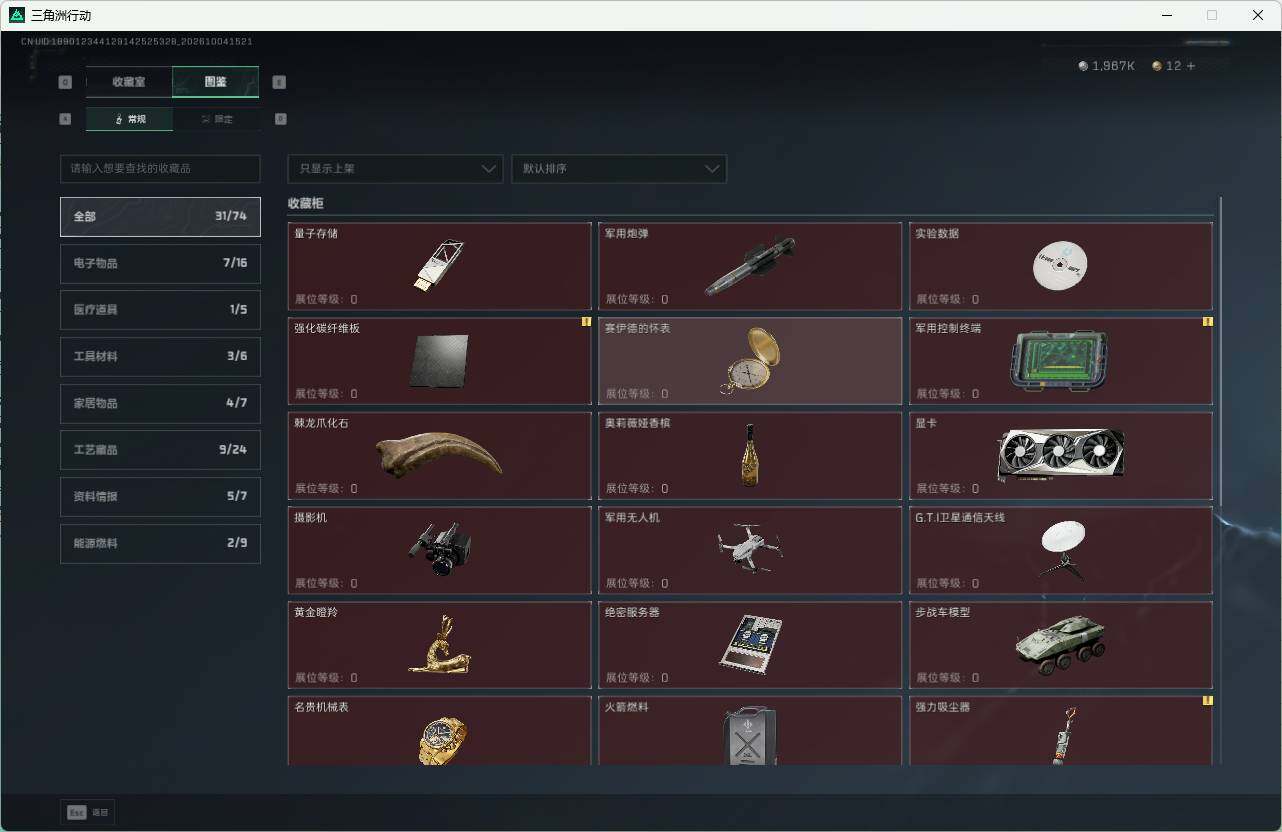
Task: Switch to the 图鉴 tab
Action: pyautogui.click(x=216, y=82)
